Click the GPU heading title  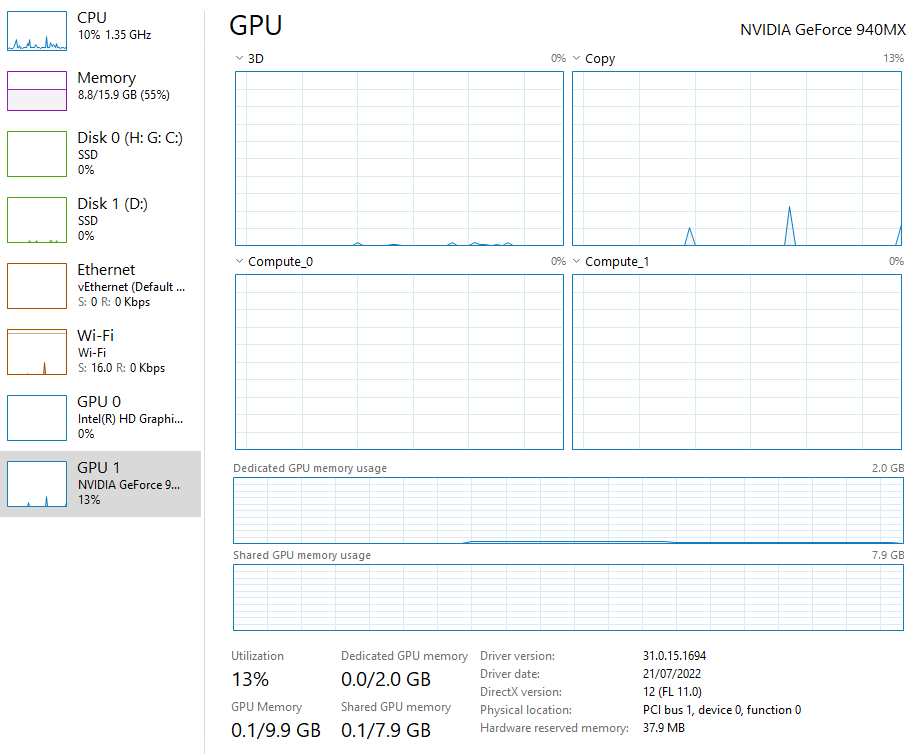pos(252,25)
